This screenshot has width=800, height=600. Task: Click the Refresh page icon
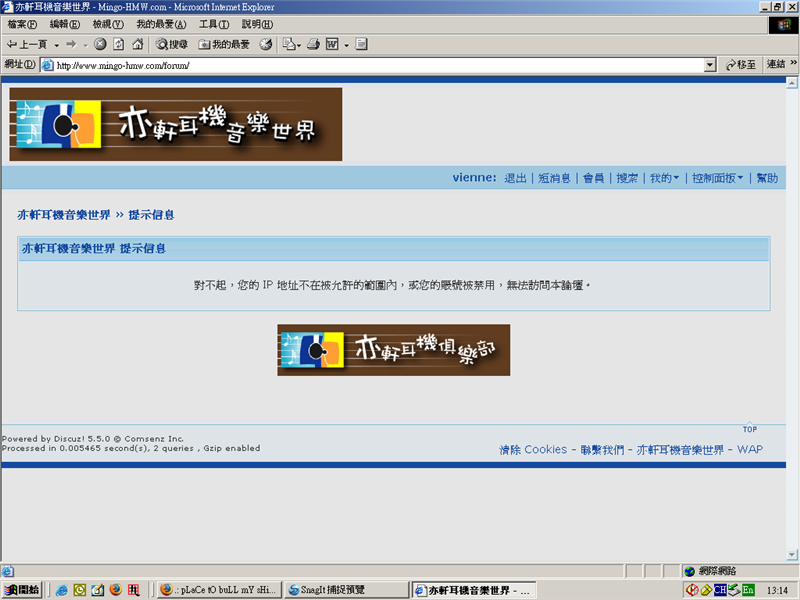119,44
